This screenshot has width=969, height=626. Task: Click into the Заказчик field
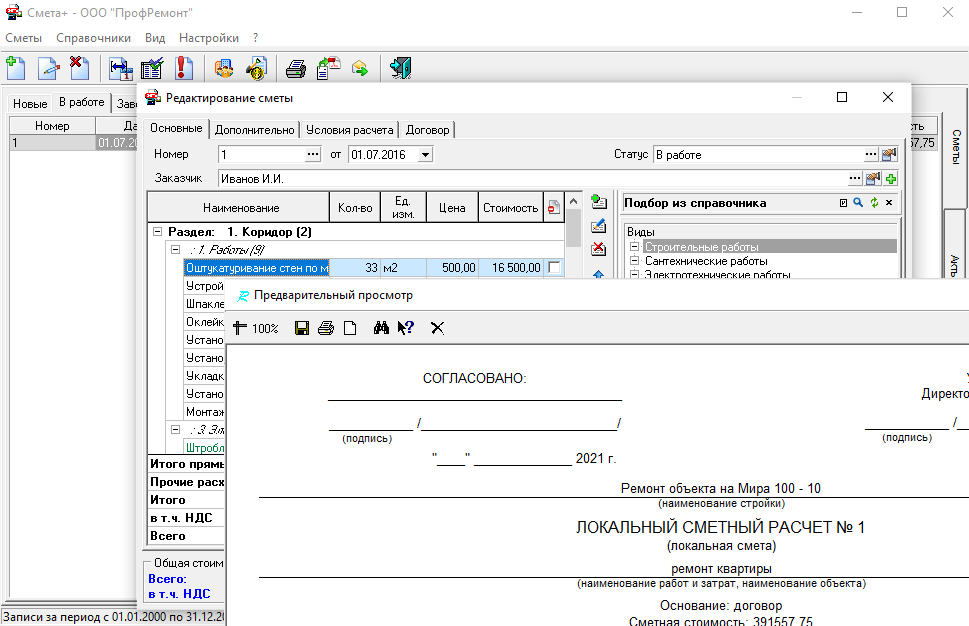[530, 178]
